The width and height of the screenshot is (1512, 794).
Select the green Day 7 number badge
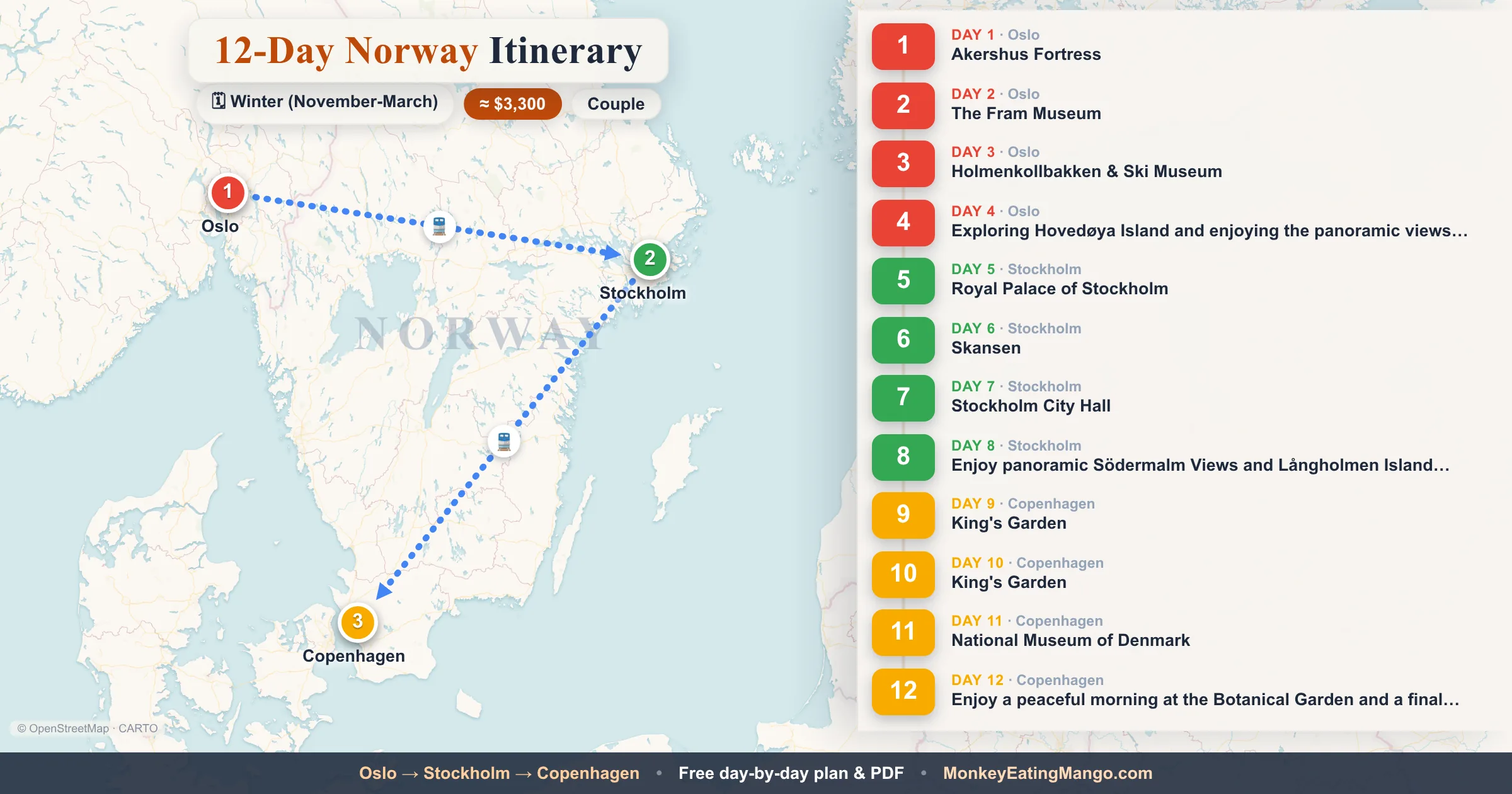coord(903,398)
